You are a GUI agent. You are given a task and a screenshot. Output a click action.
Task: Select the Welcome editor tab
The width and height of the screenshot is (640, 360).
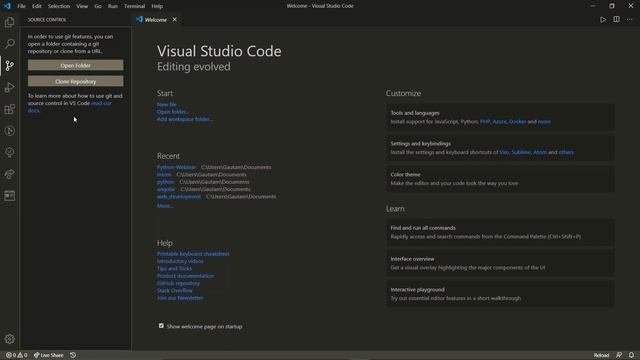(x=156, y=20)
